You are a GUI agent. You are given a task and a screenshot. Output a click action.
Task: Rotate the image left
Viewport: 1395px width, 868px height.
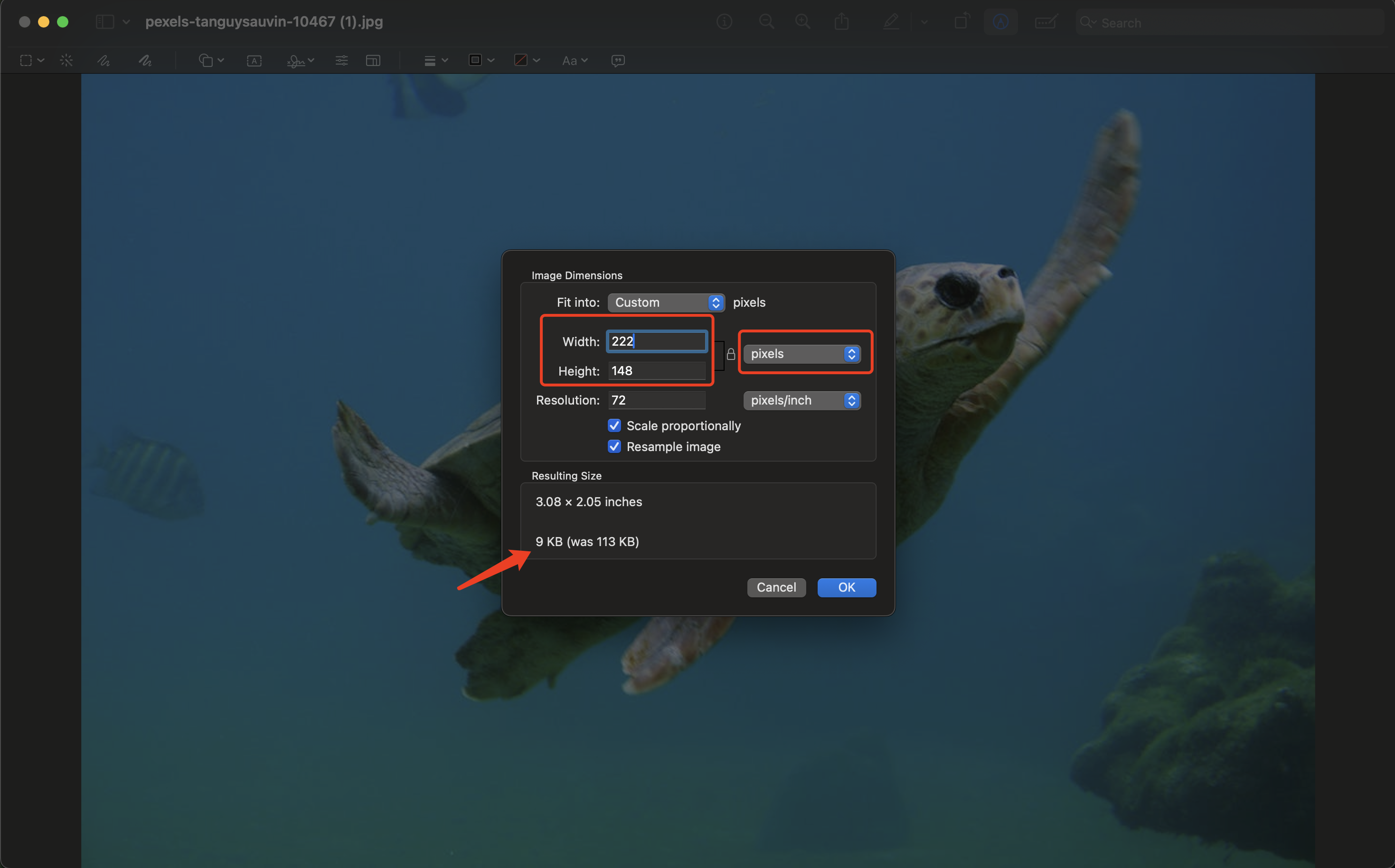(961, 21)
